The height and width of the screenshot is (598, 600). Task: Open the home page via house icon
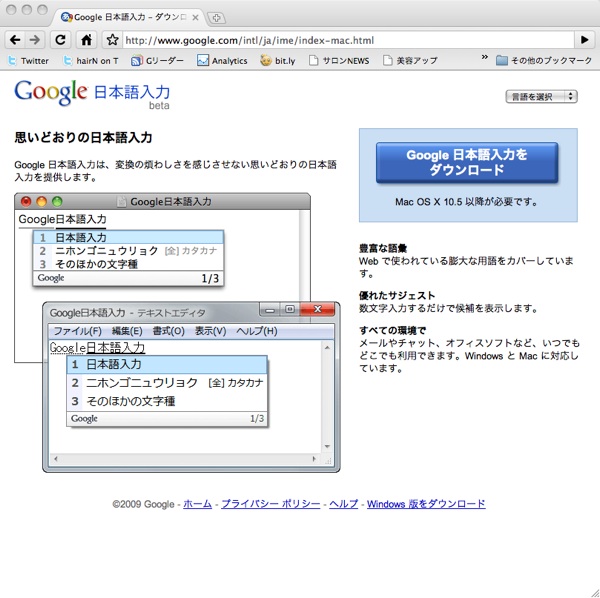click(86, 39)
